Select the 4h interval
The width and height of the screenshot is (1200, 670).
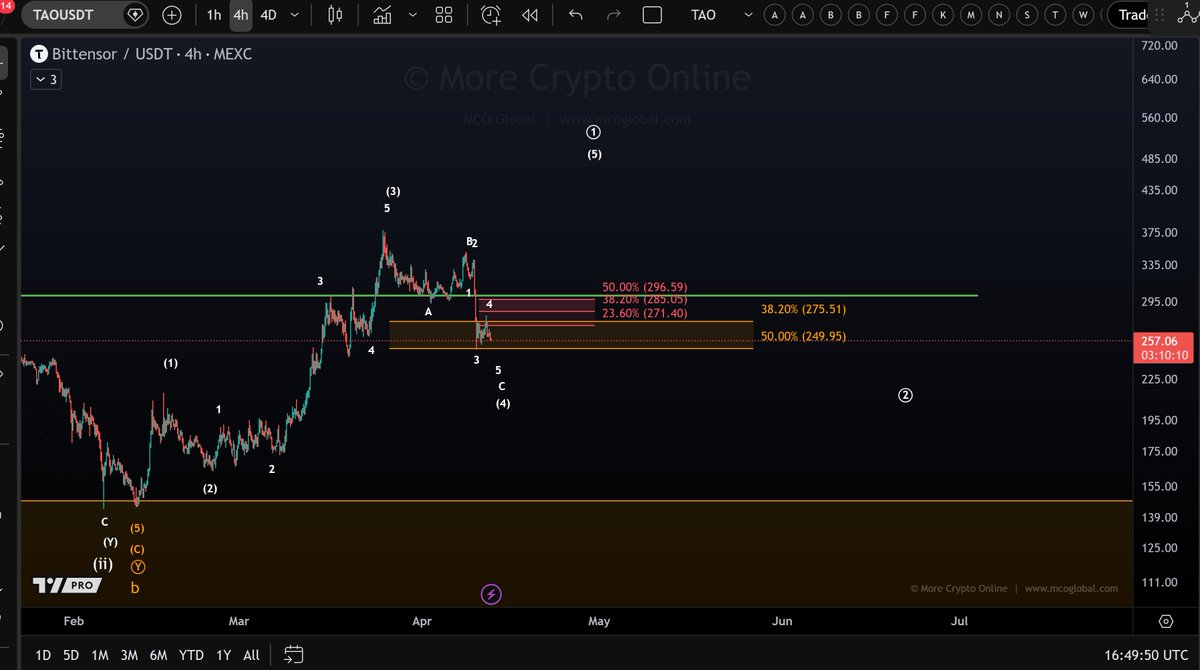click(x=240, y=15)
